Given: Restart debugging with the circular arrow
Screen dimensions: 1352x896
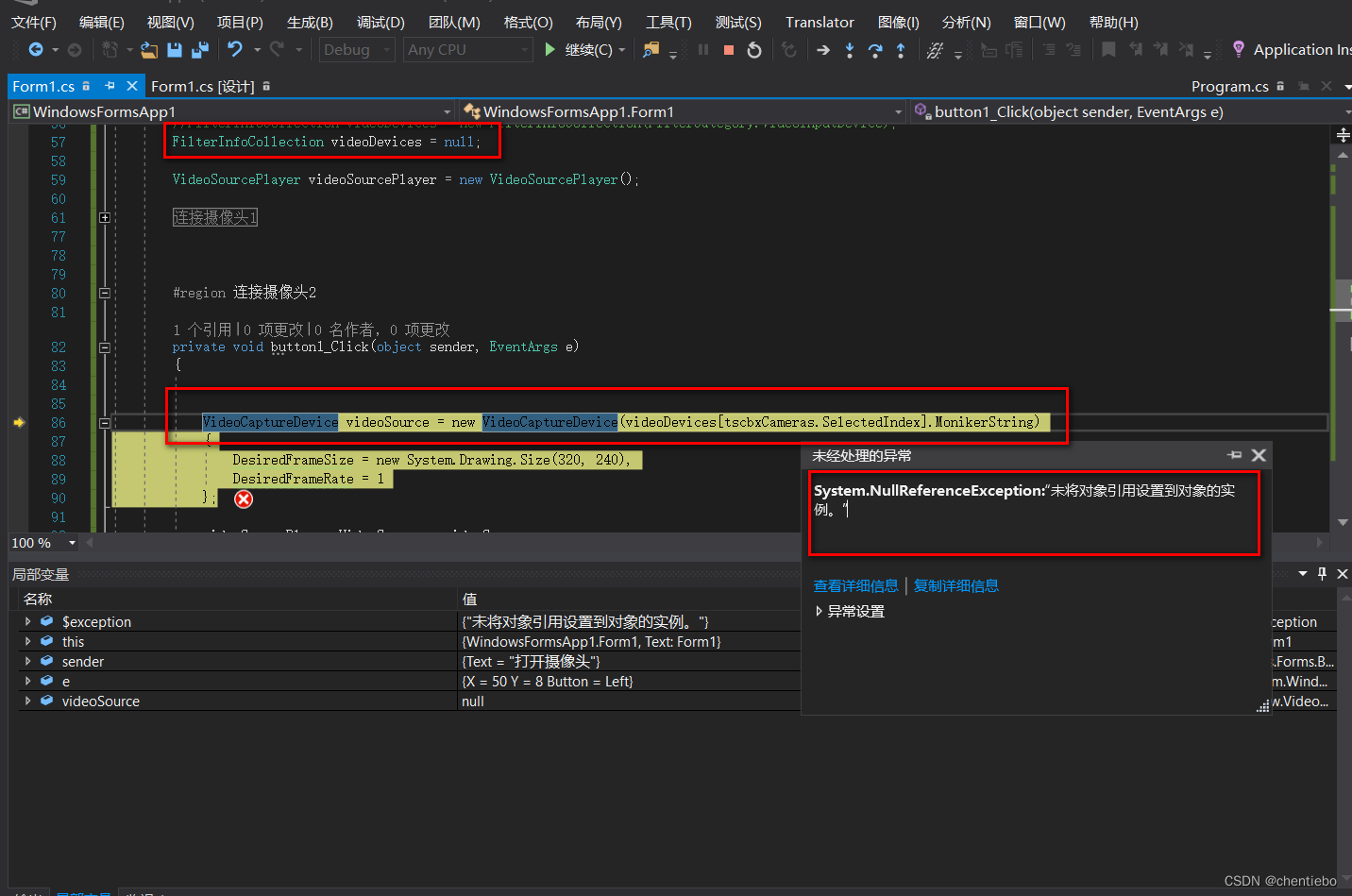Looking at the screenshot, I should (754, 50).
